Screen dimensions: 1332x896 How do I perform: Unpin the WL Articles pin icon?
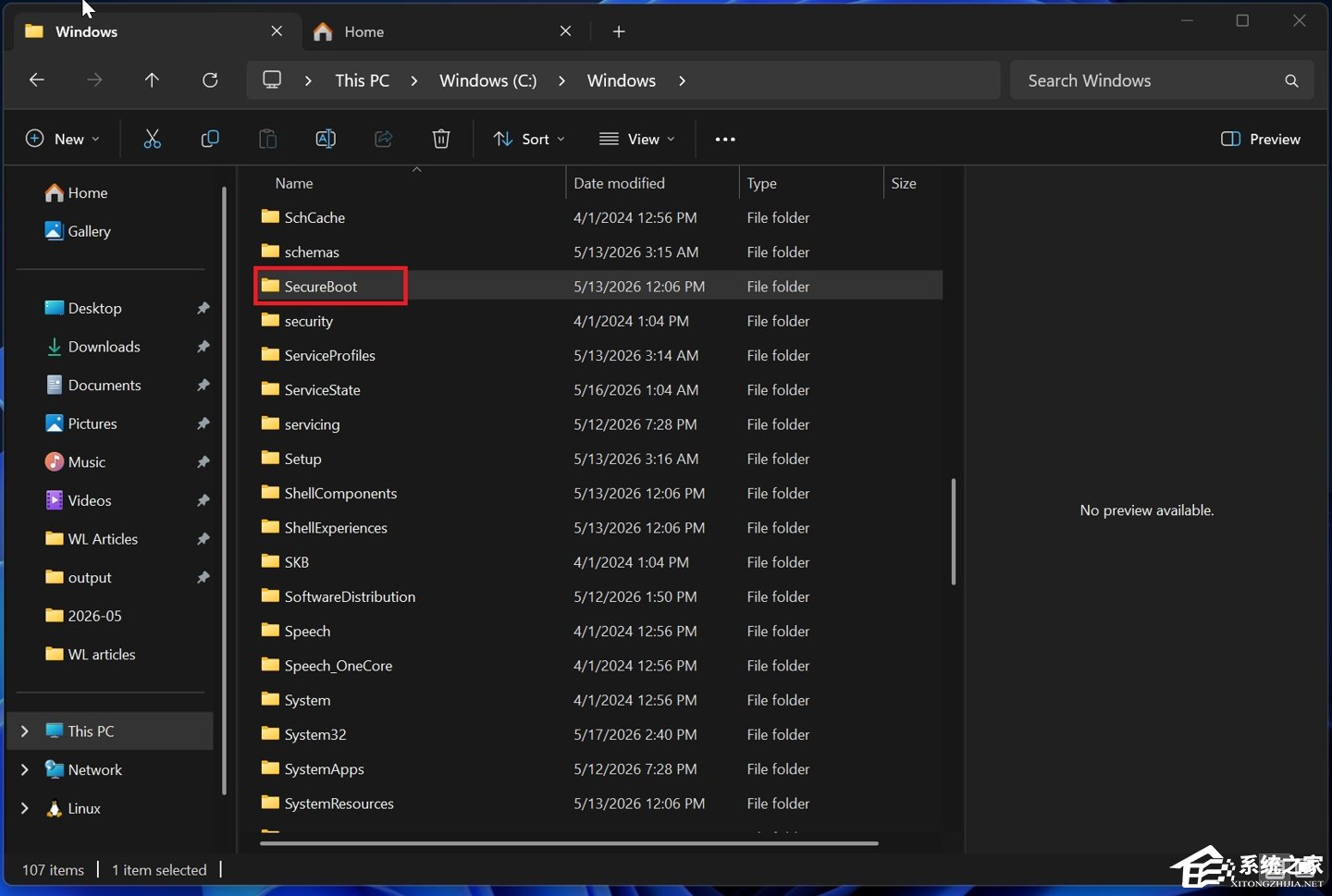(x=203, y=539)
